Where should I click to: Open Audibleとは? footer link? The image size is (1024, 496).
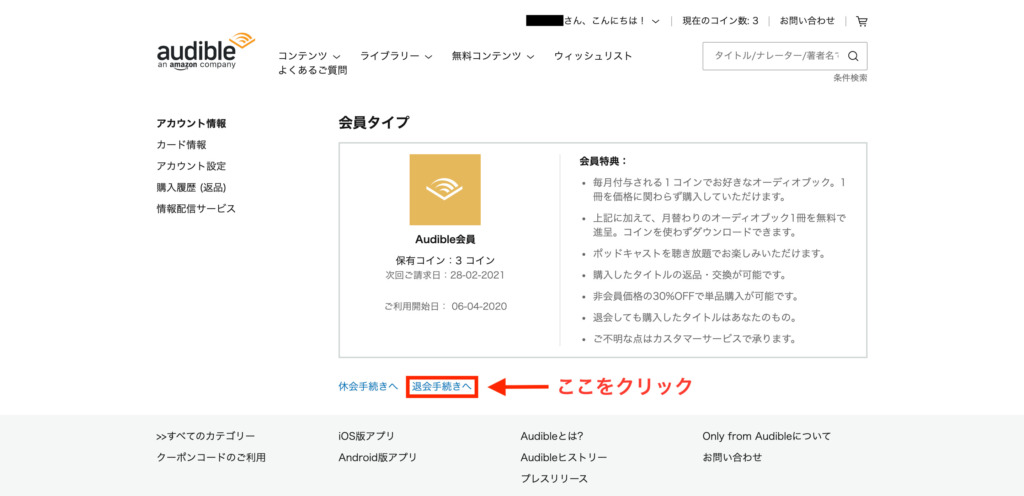tap(552, 436)
